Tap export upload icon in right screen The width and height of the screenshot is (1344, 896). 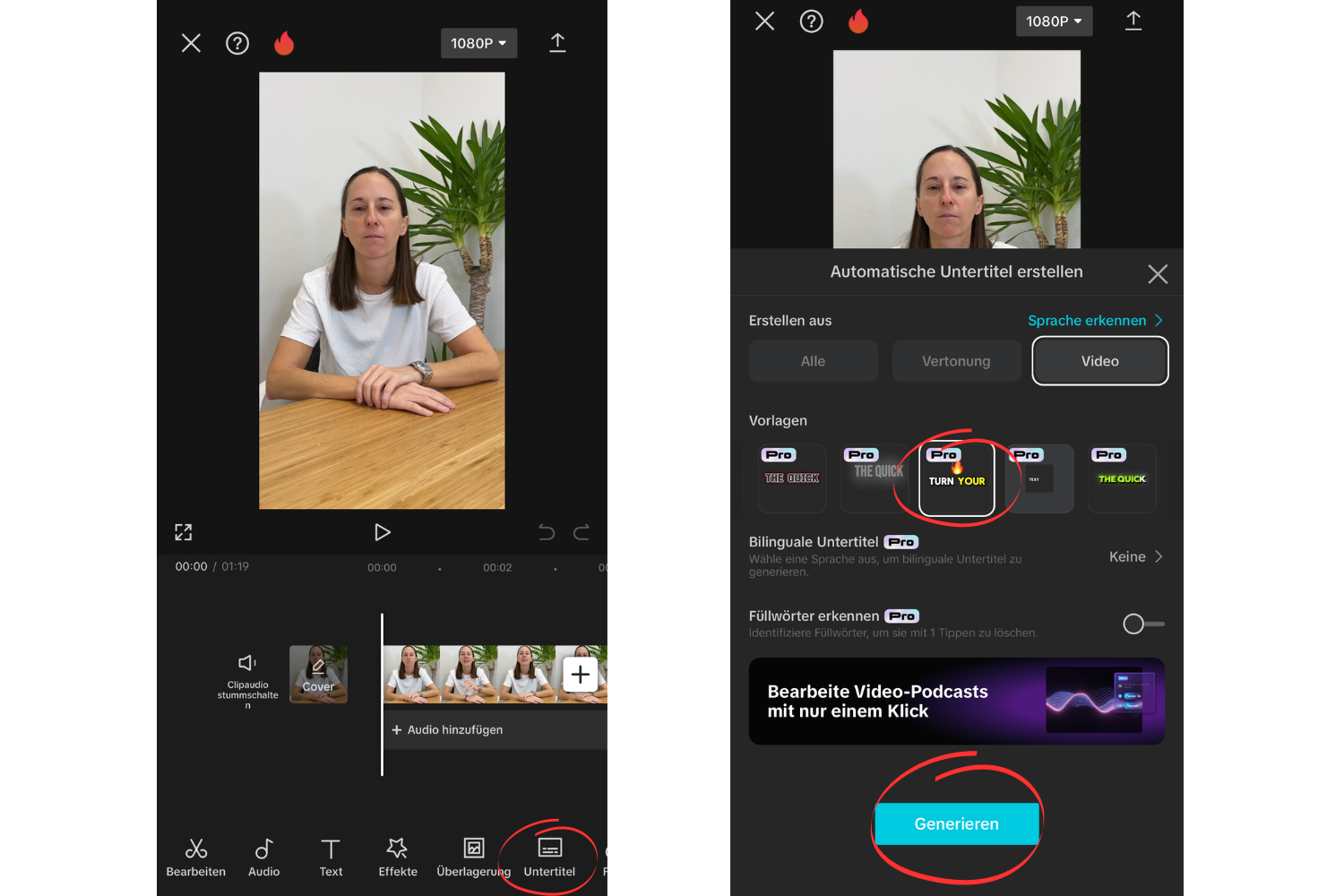click(x=1133, y=21)
